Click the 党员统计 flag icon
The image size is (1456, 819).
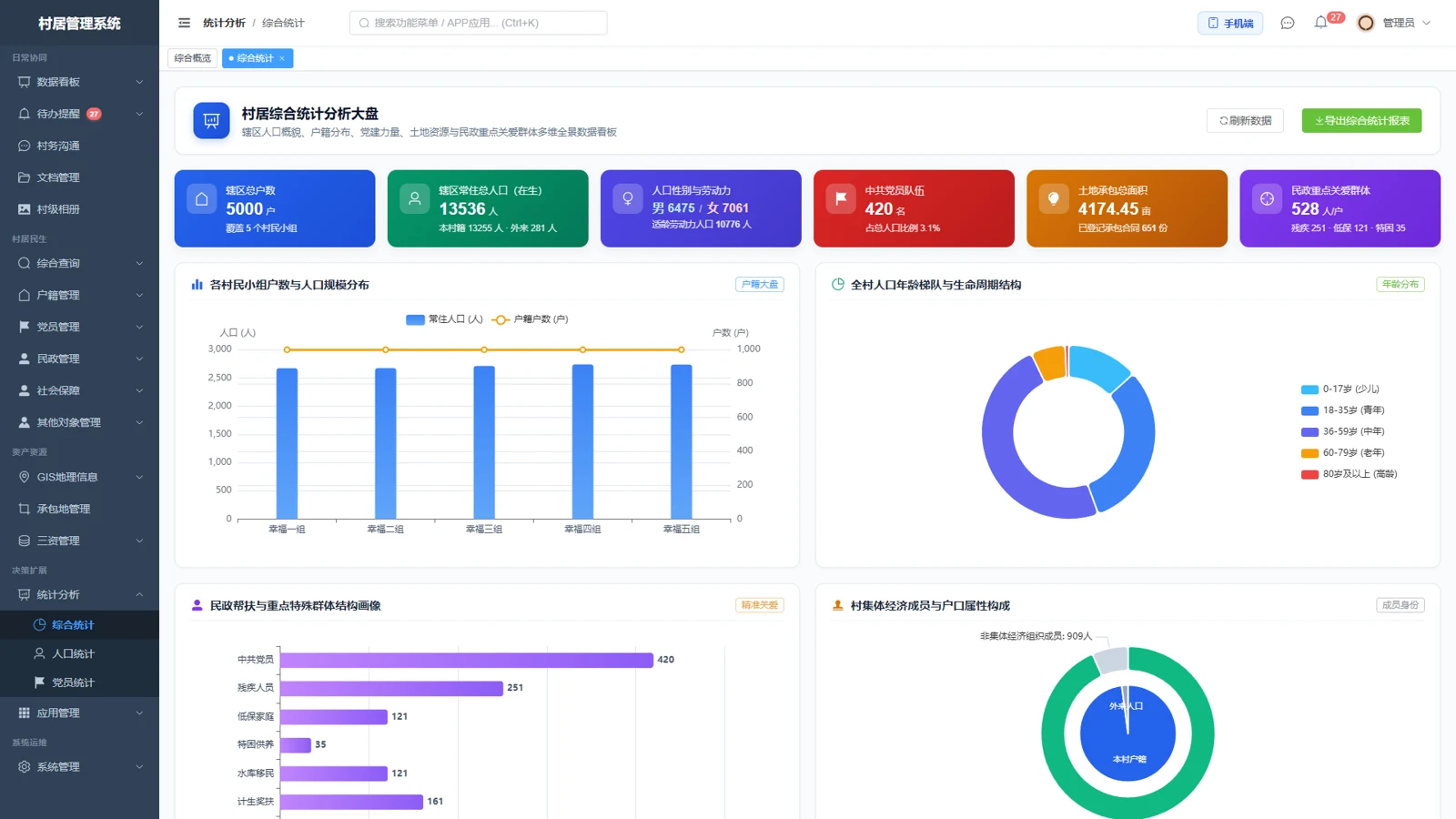point(40,682)
